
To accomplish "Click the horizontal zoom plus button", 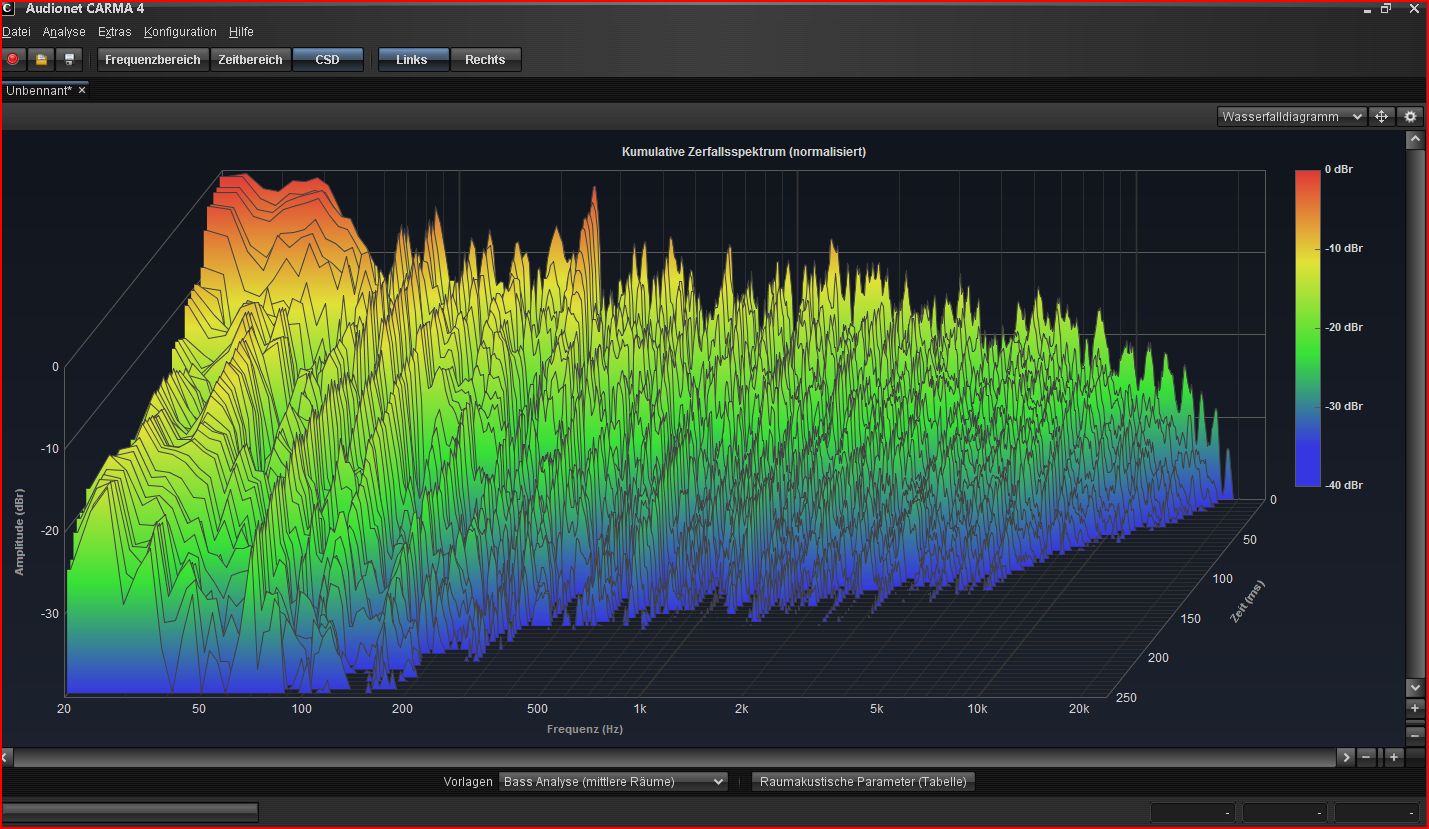I will coord(1394,757).
